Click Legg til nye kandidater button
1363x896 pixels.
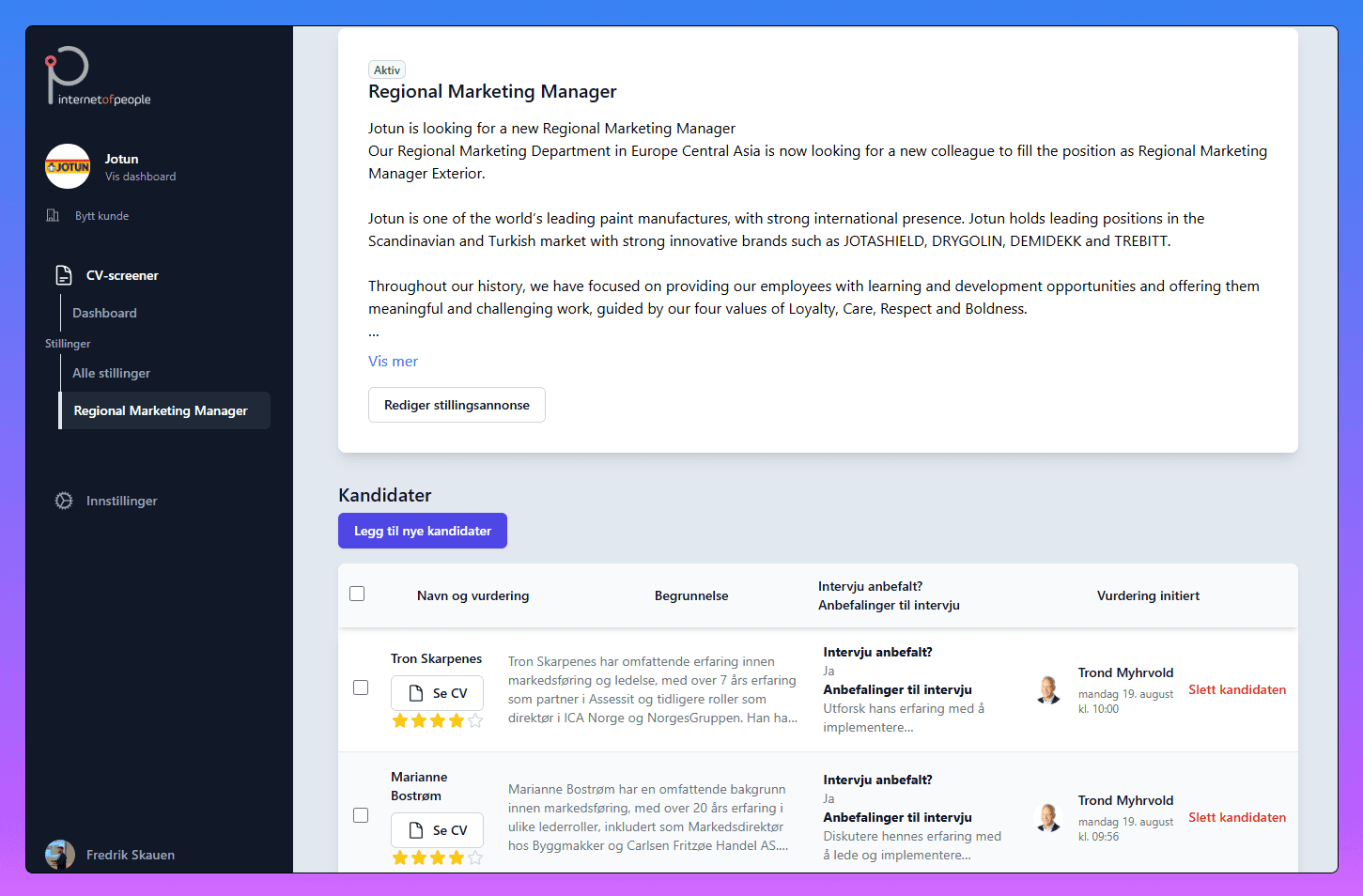pos(423,531)
